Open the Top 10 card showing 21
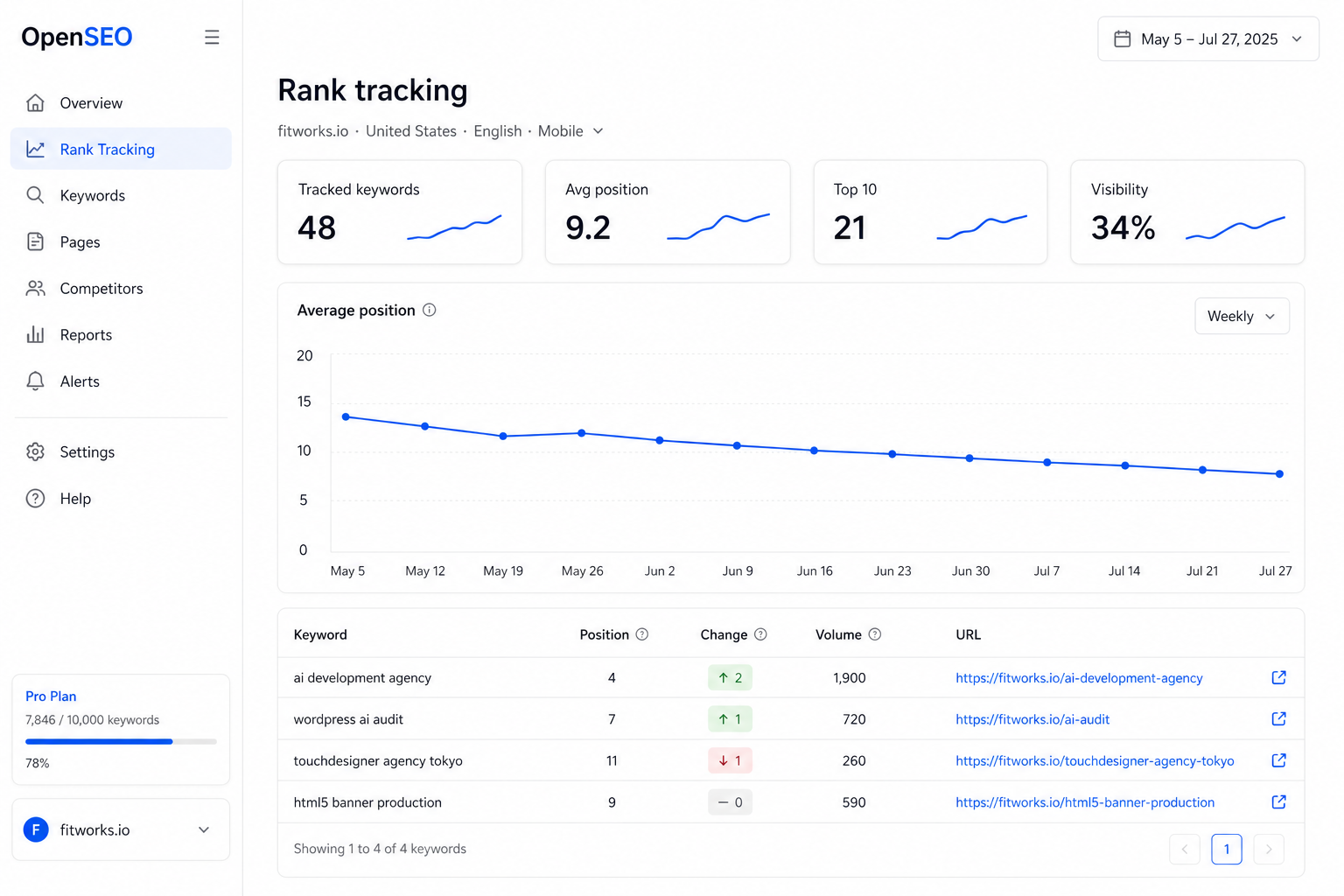Screen dimensions: 1344x896 (x=930, y=212)
